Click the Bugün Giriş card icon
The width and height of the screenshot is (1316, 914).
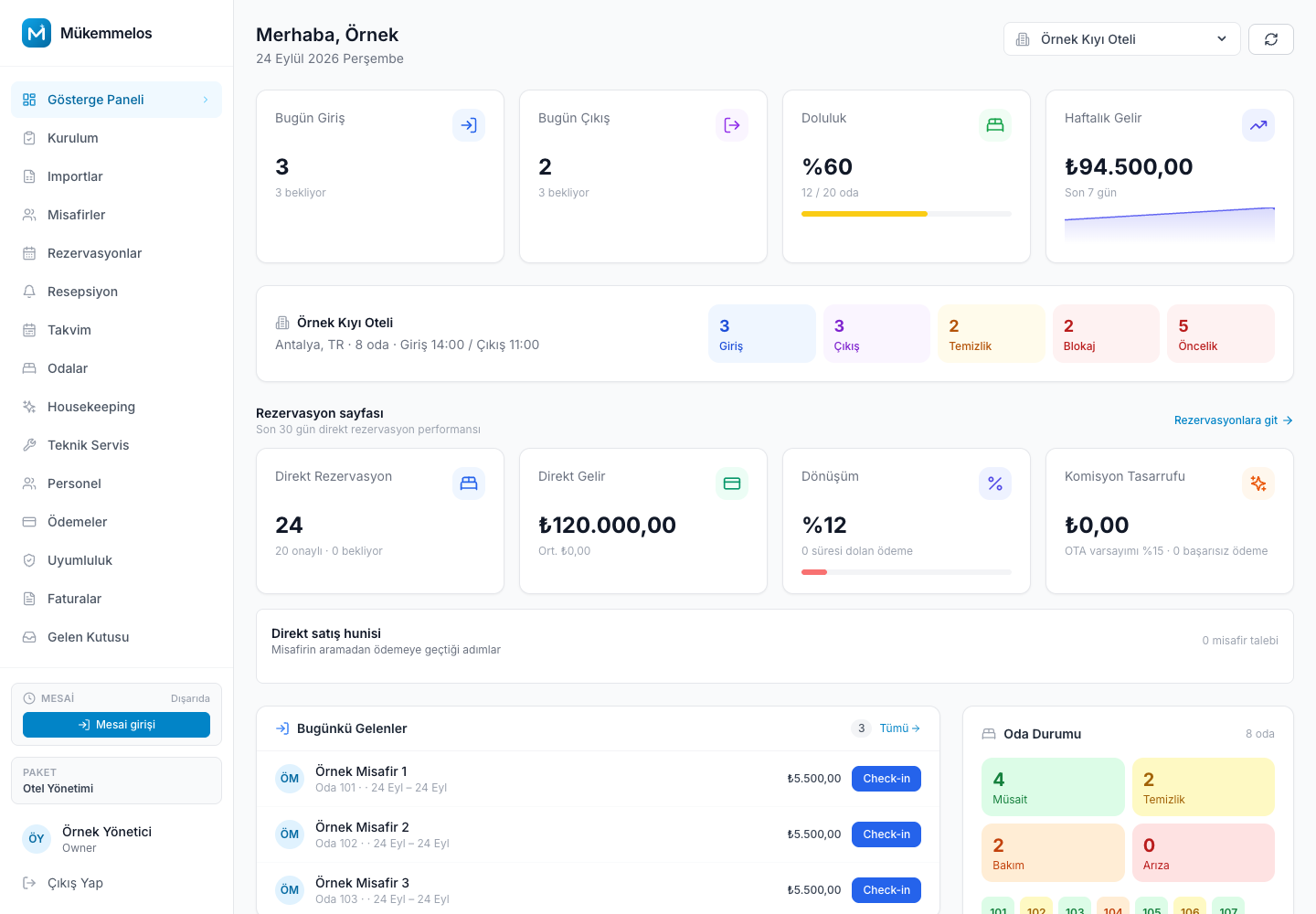pos(469,125)
